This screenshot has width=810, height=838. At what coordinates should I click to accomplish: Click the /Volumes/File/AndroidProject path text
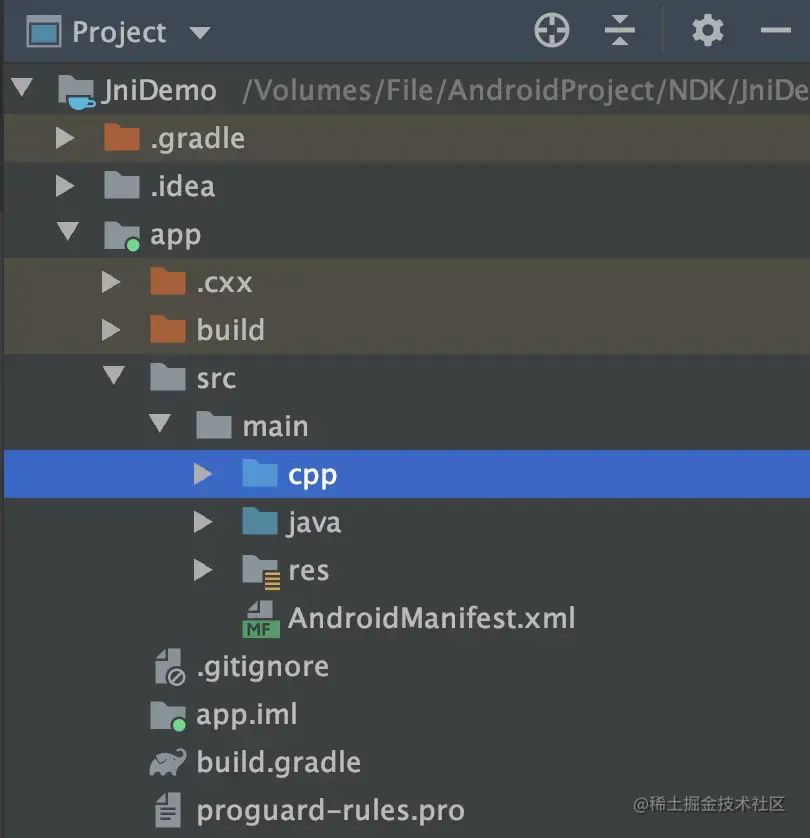[526, 90]
